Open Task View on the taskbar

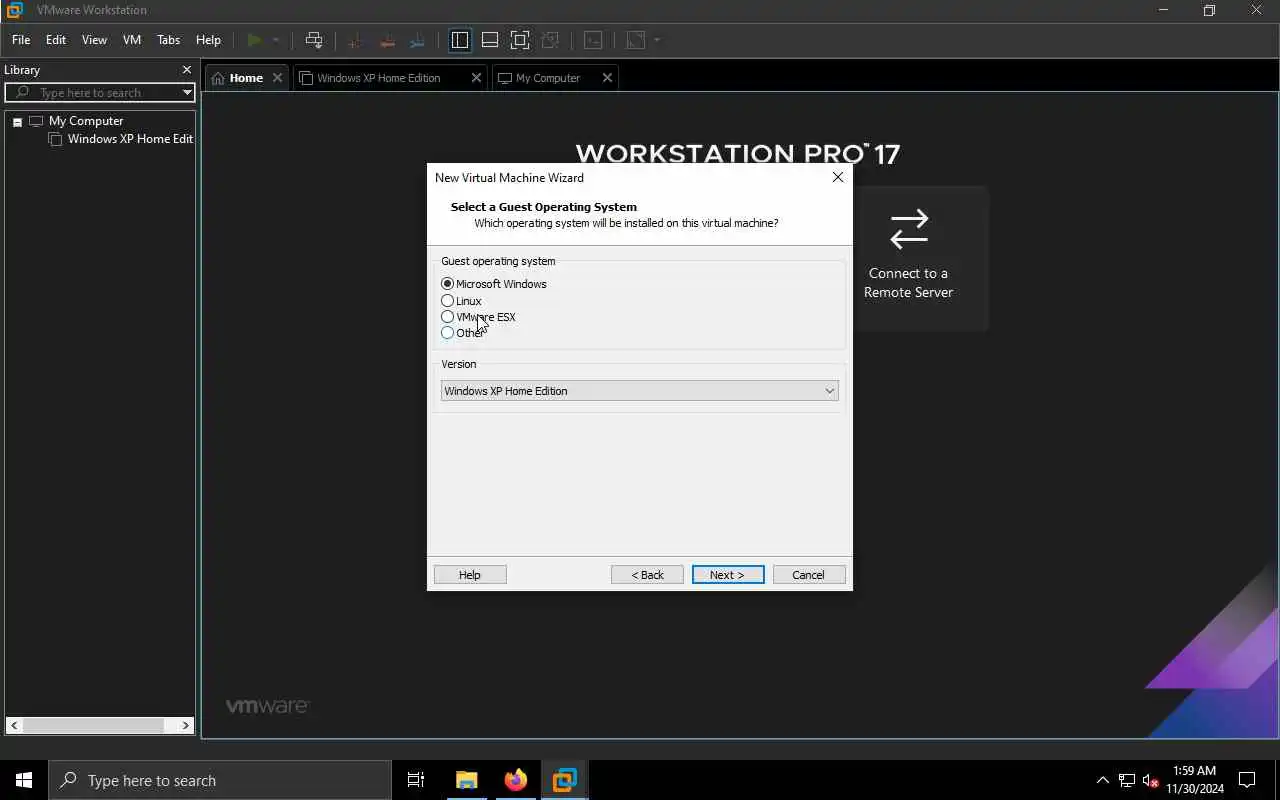(x=416, y=780)
